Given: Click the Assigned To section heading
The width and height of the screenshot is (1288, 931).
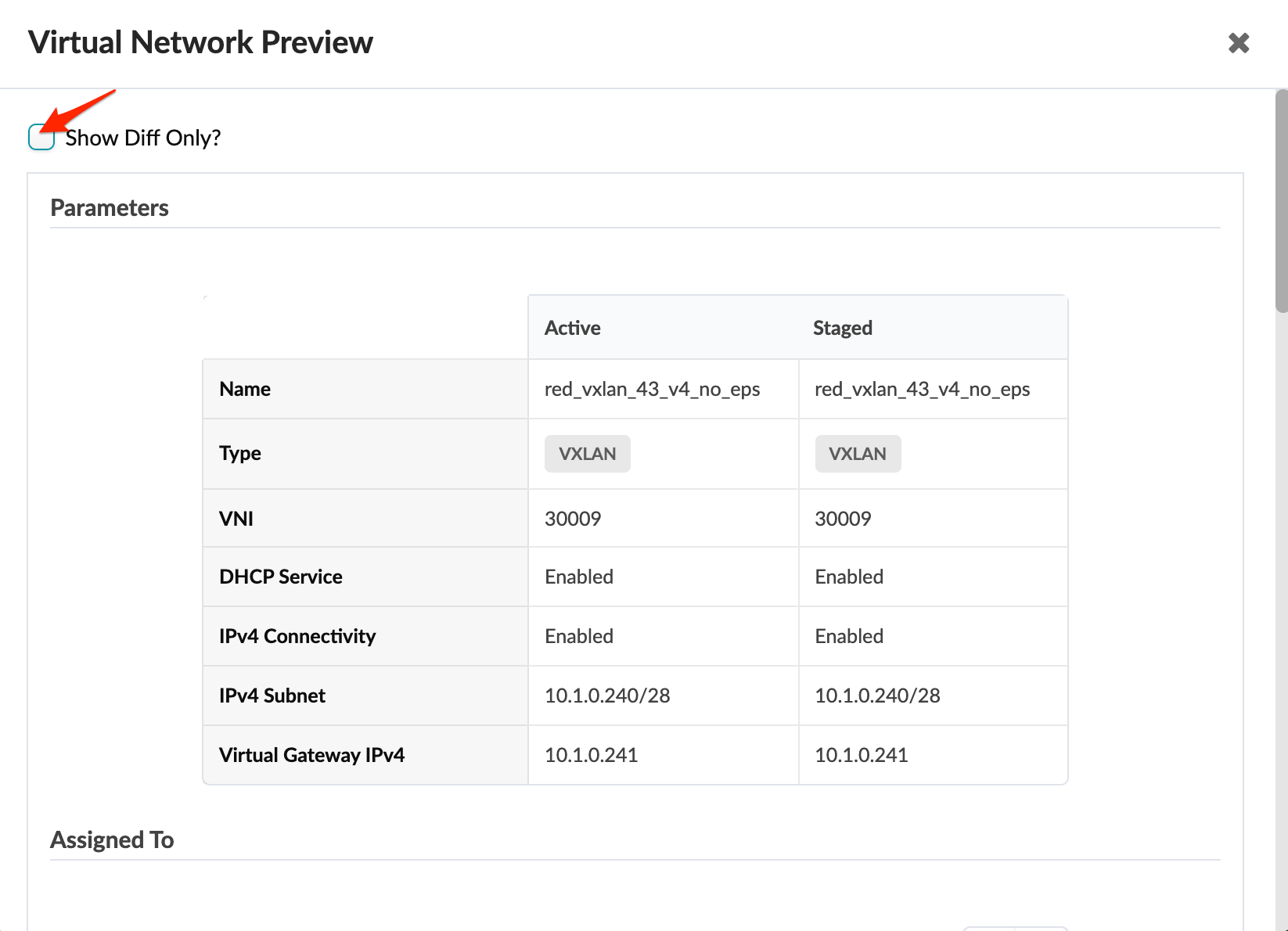Looking at the screenshot, I should (112, 840).
